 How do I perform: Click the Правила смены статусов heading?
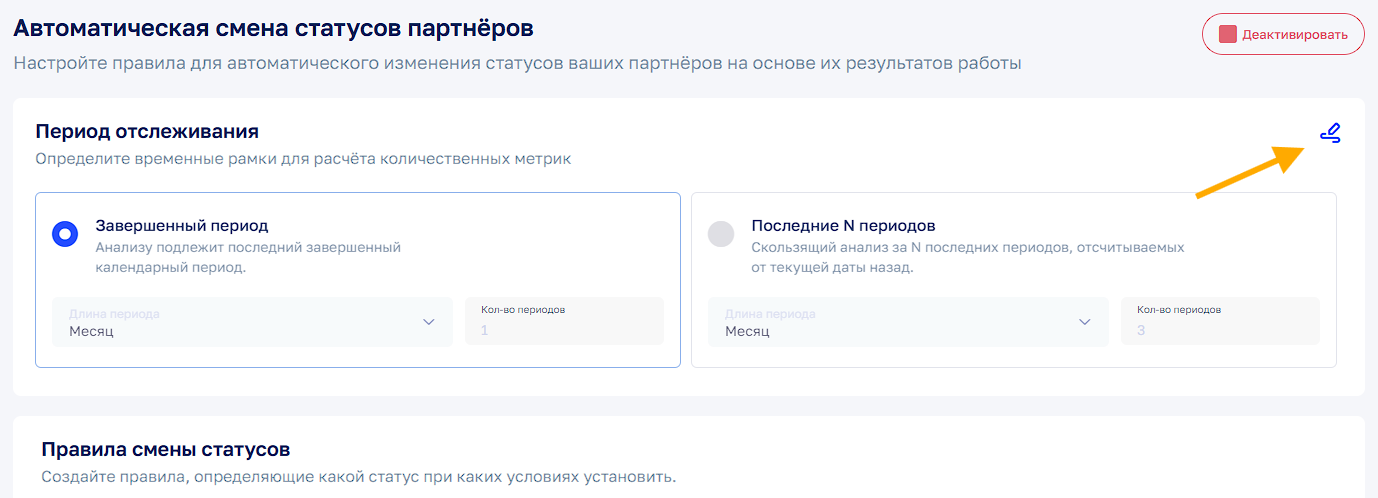point(166,449)
